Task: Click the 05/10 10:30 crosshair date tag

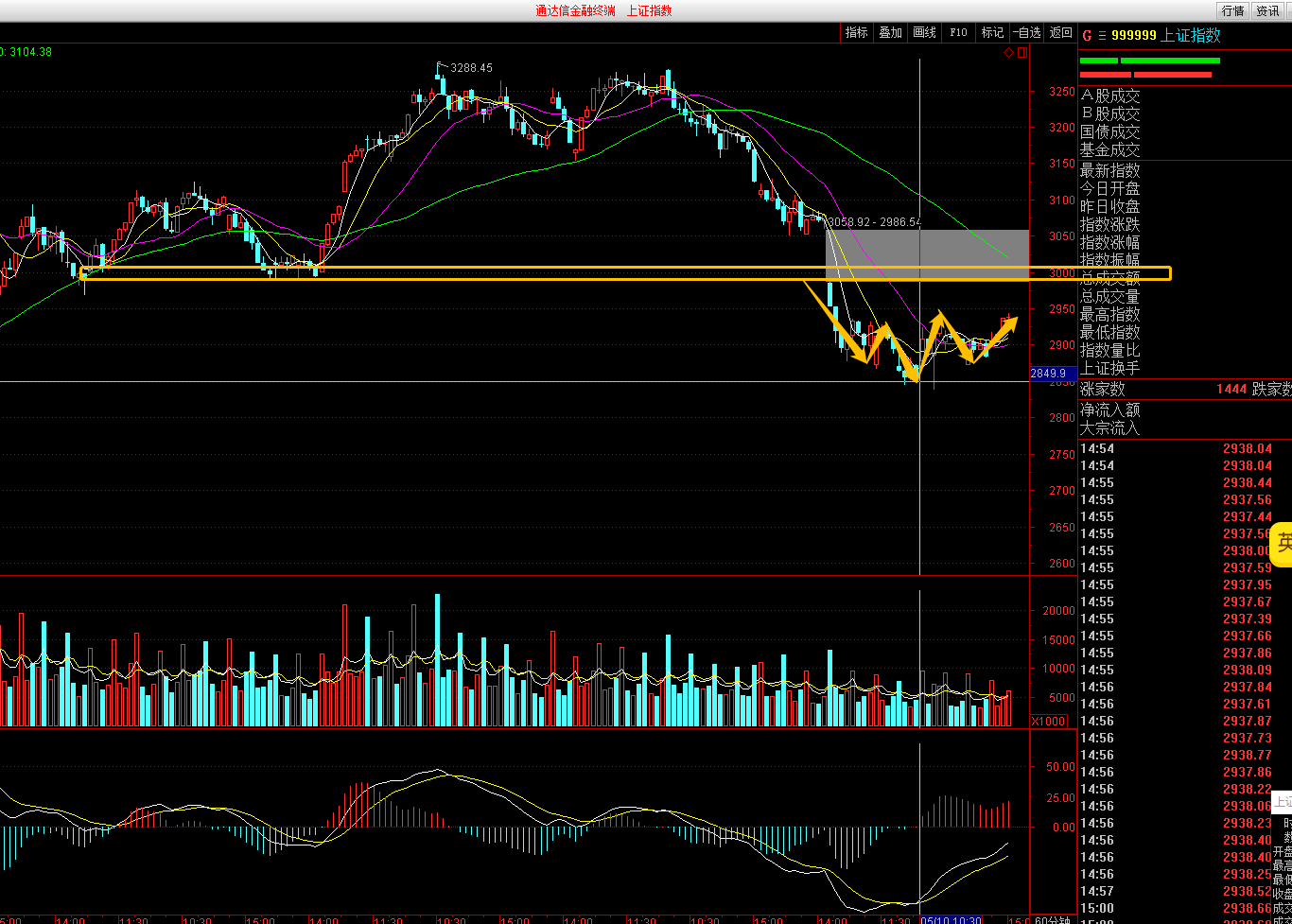Action: point(952,919)
